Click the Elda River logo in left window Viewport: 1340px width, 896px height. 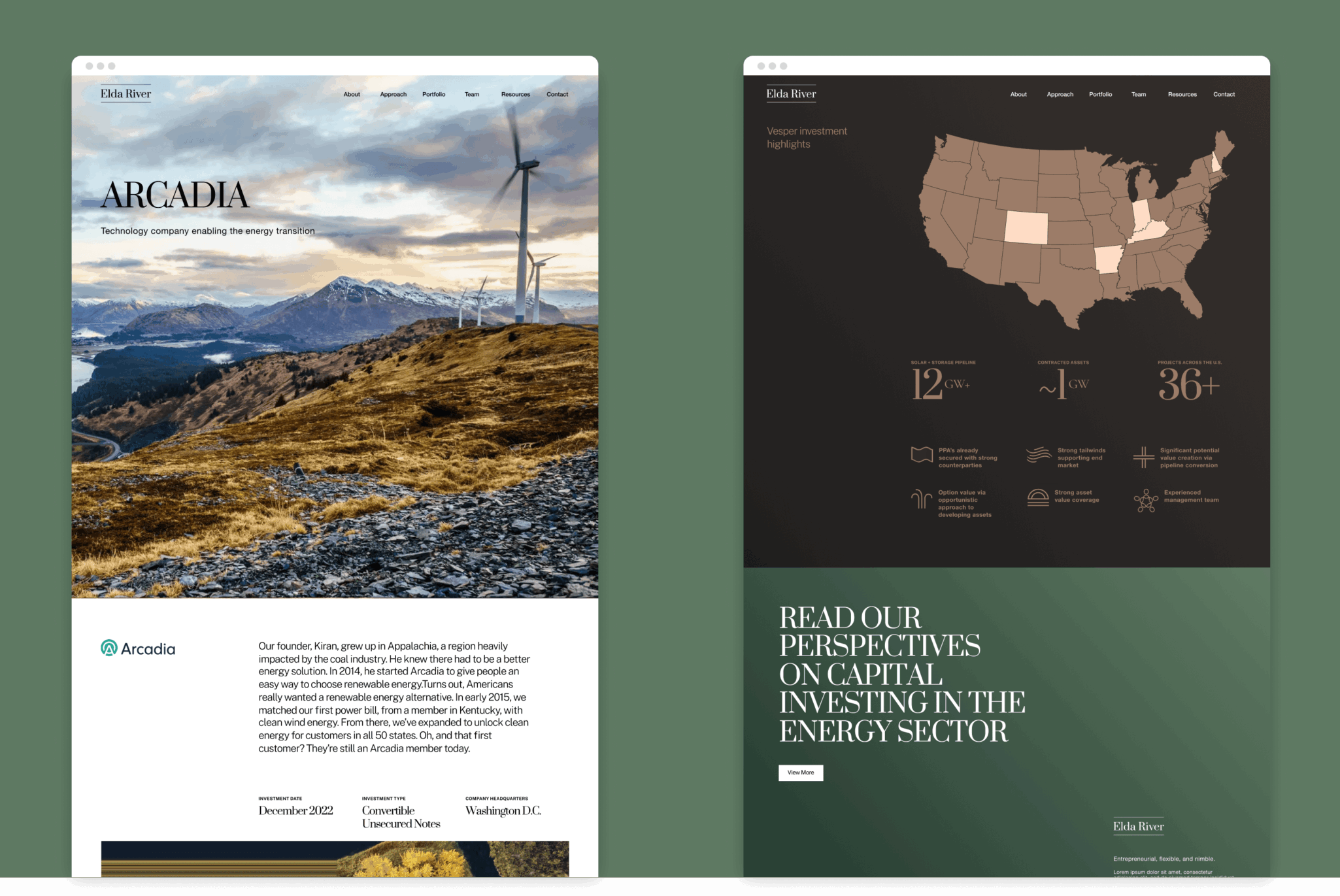tap(126, 93)
